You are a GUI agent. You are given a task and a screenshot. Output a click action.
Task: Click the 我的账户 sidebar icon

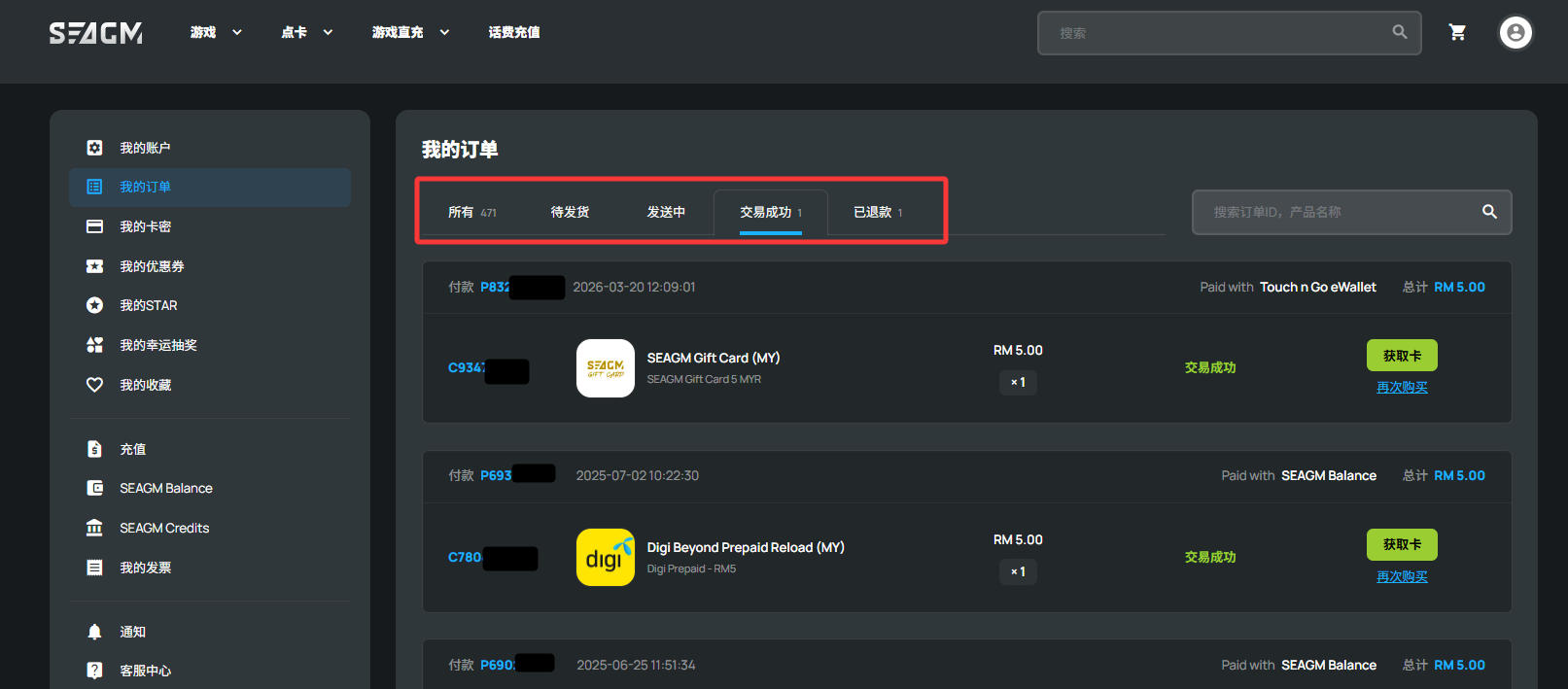(94, 148)
